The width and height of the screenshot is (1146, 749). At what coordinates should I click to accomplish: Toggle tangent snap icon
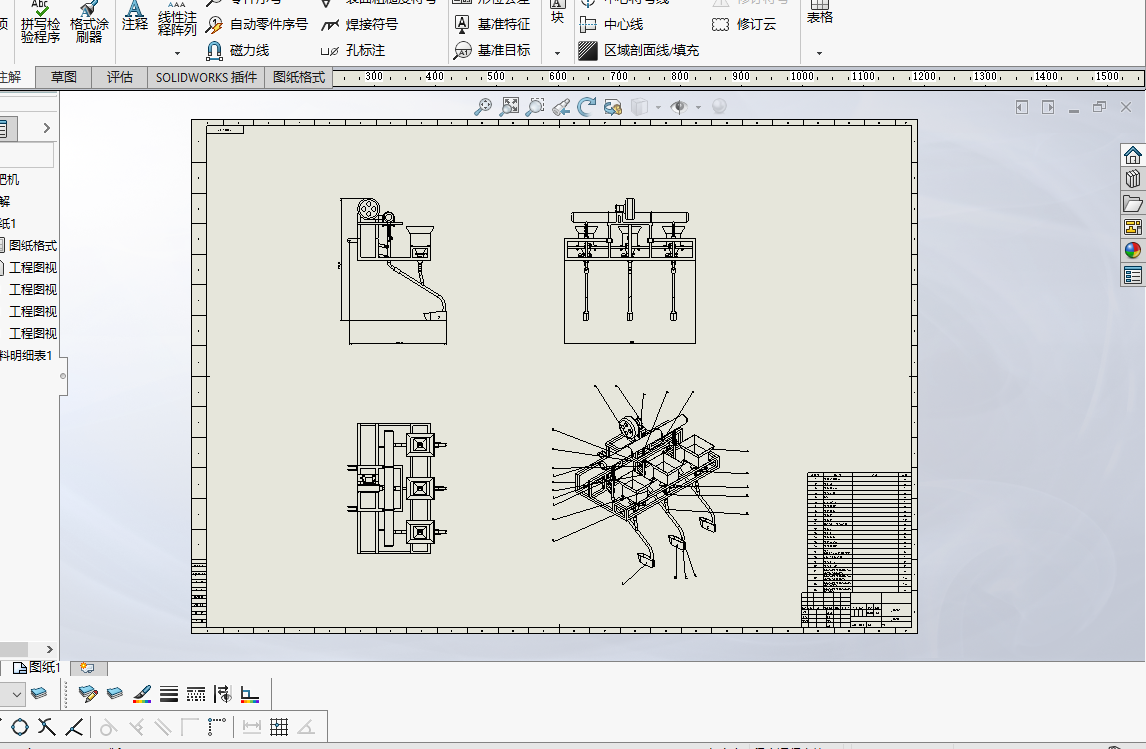108,727
